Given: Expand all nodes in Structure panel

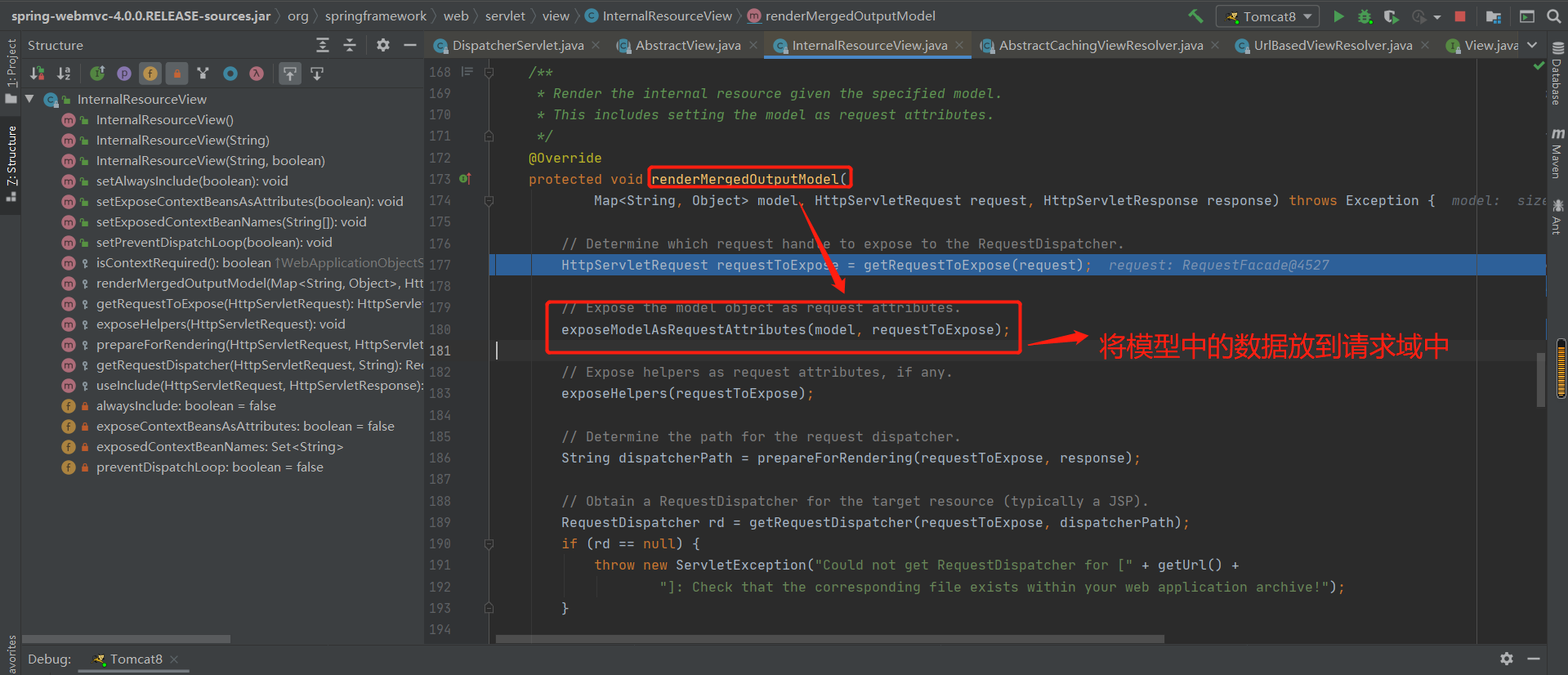Looking at the screenshot, I should (x=323, y=45).
